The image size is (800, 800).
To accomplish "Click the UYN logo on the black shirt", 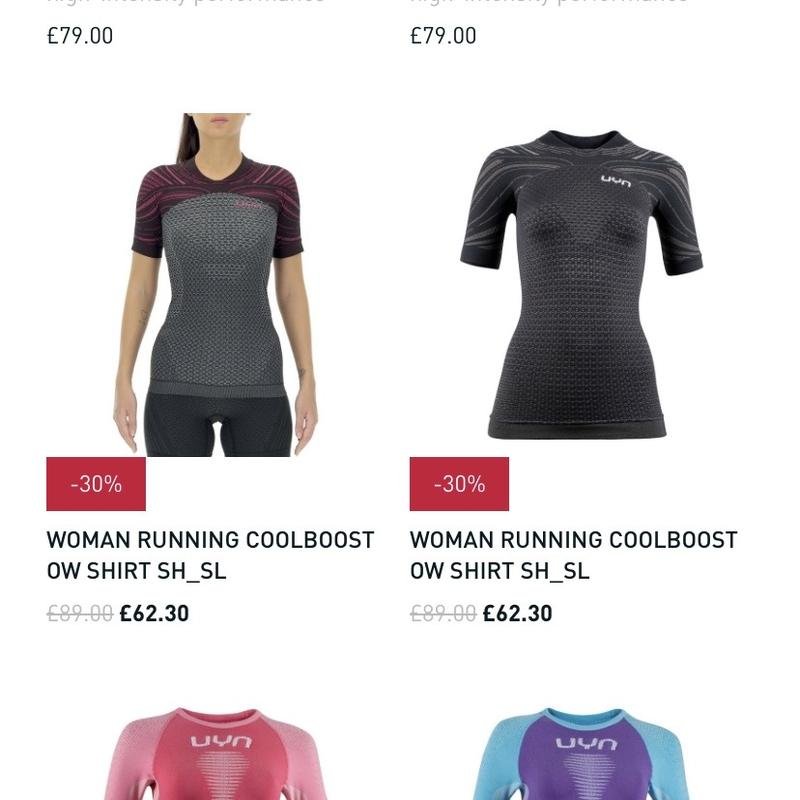I will [x=616, y=181].
